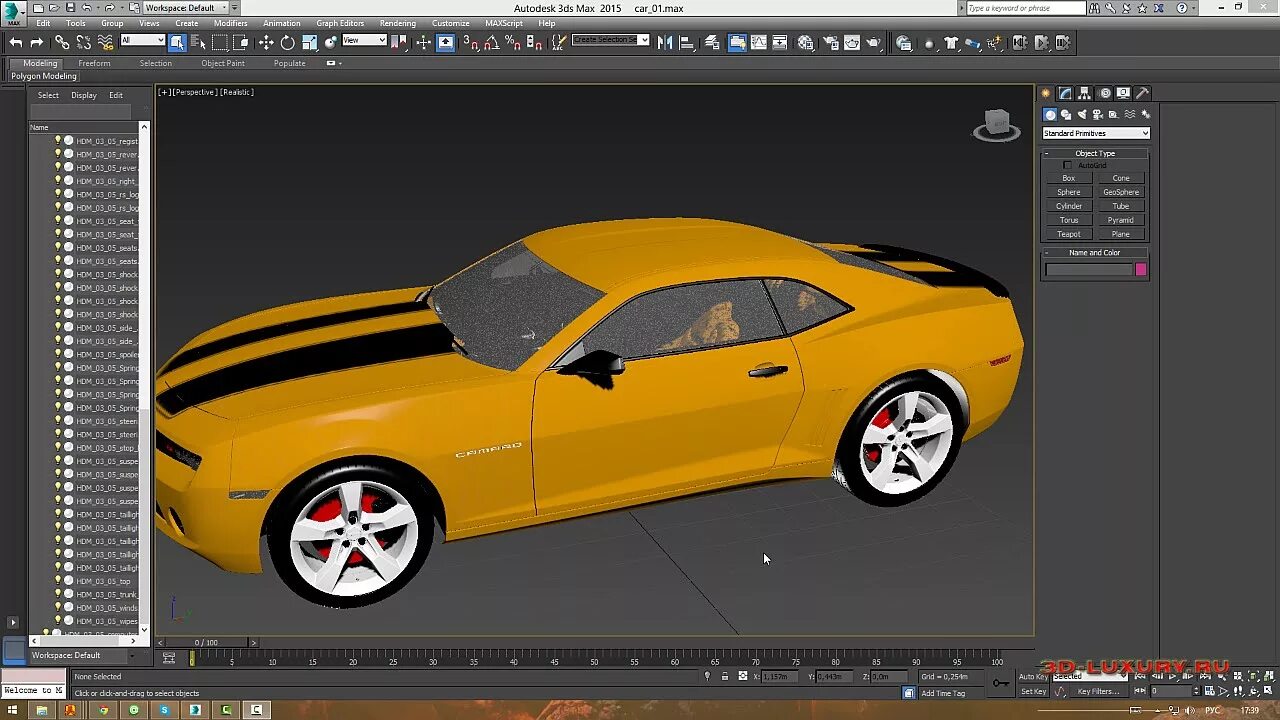Open the Standard Primitives dropdown

tap(1096, 133)
